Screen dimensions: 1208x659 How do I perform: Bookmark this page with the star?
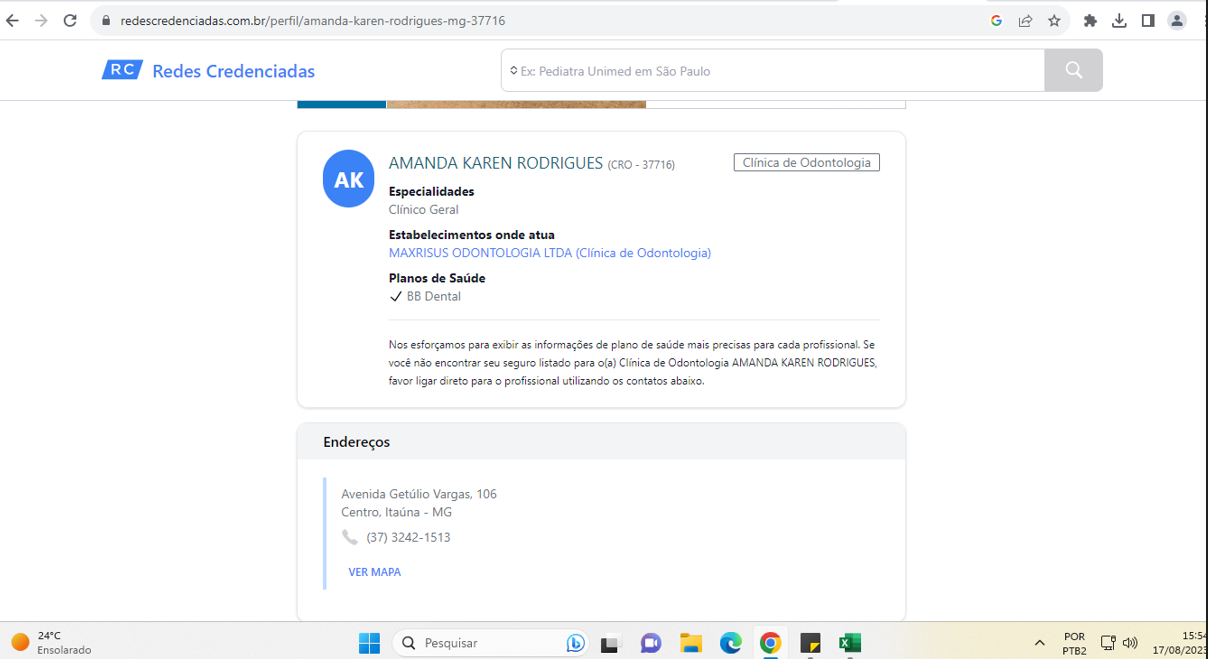[1054, 20]
